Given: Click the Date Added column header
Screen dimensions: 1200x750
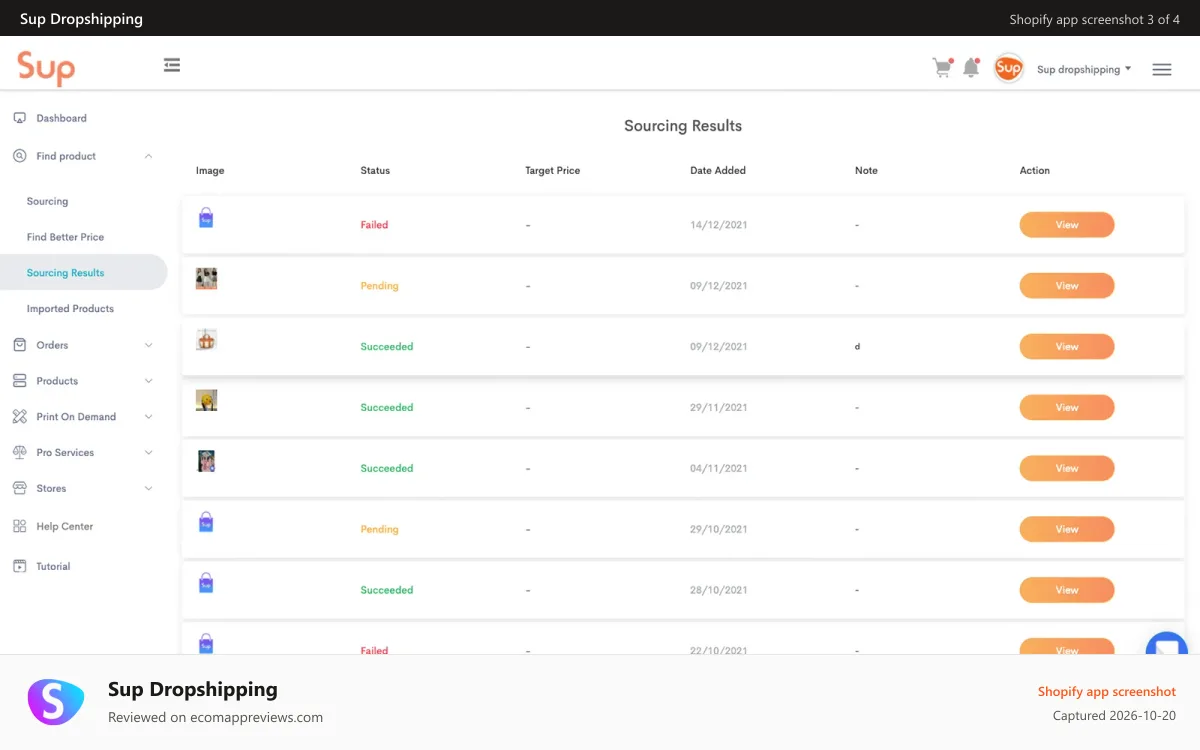Looking at the screenshot, I should (718, 171).
